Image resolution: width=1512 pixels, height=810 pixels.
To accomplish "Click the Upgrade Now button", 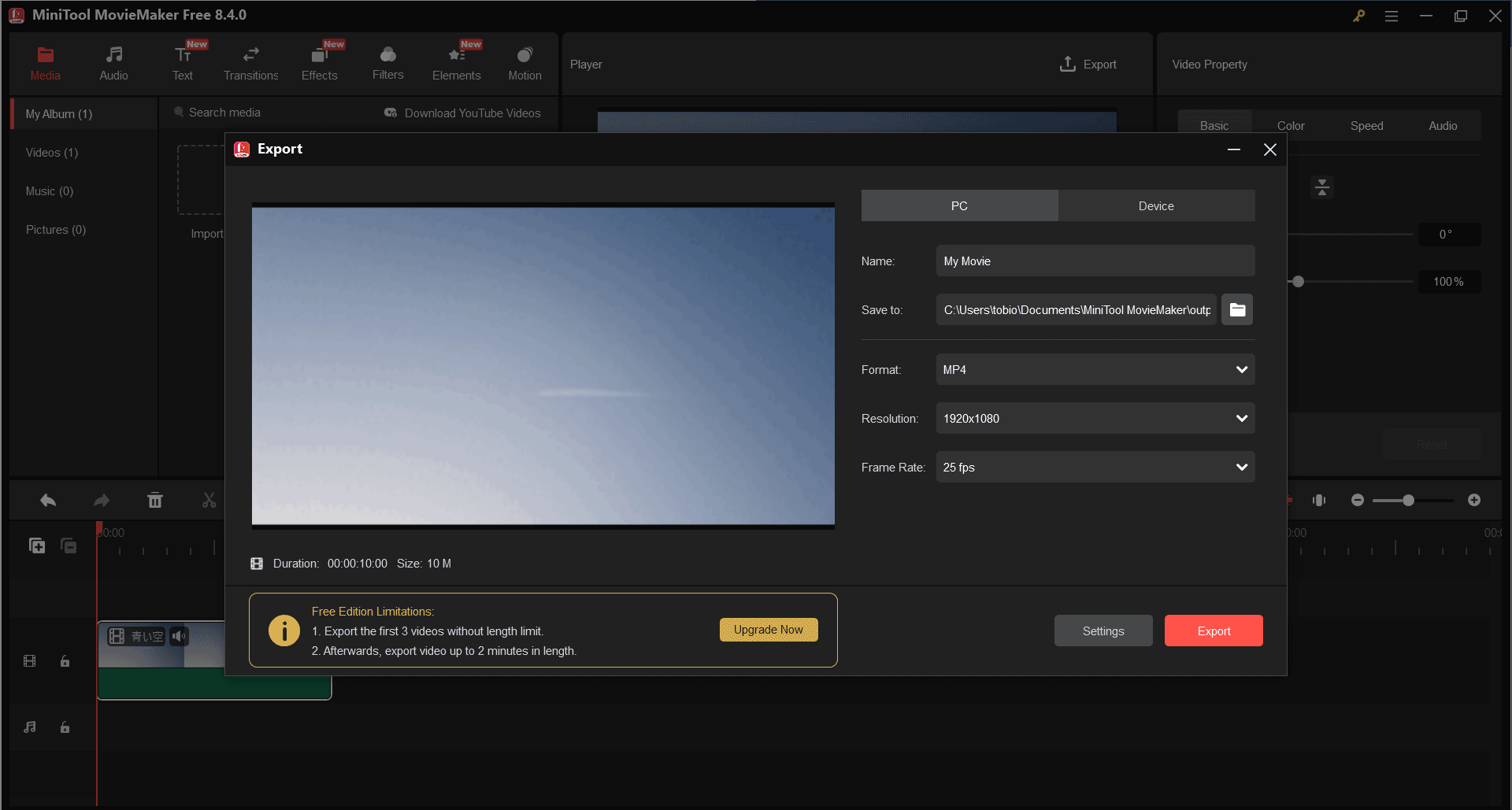I will point(768,630).
